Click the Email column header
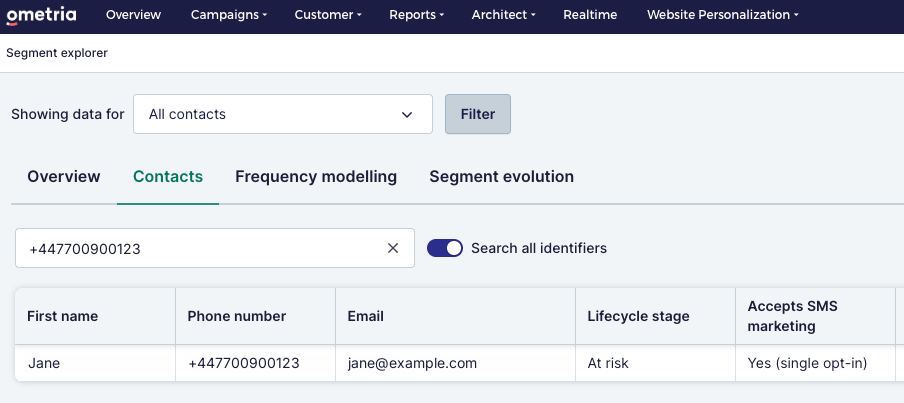The width and height of the screenshot is (904, 403). pyautogui.click(x=455, y=317)
